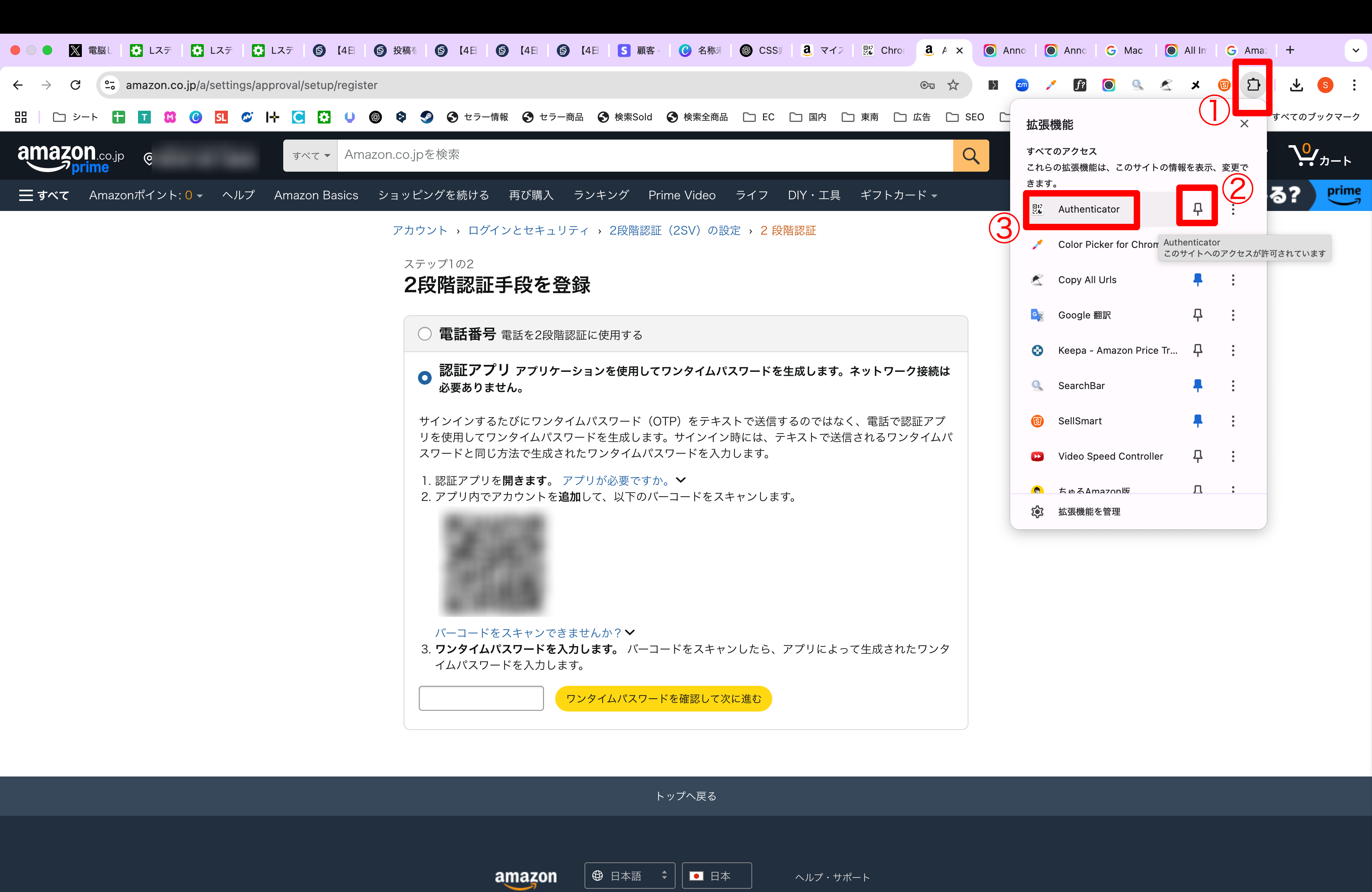
Task: Open Chrome three-dot menu
Action: click(x=1354, y=85)
